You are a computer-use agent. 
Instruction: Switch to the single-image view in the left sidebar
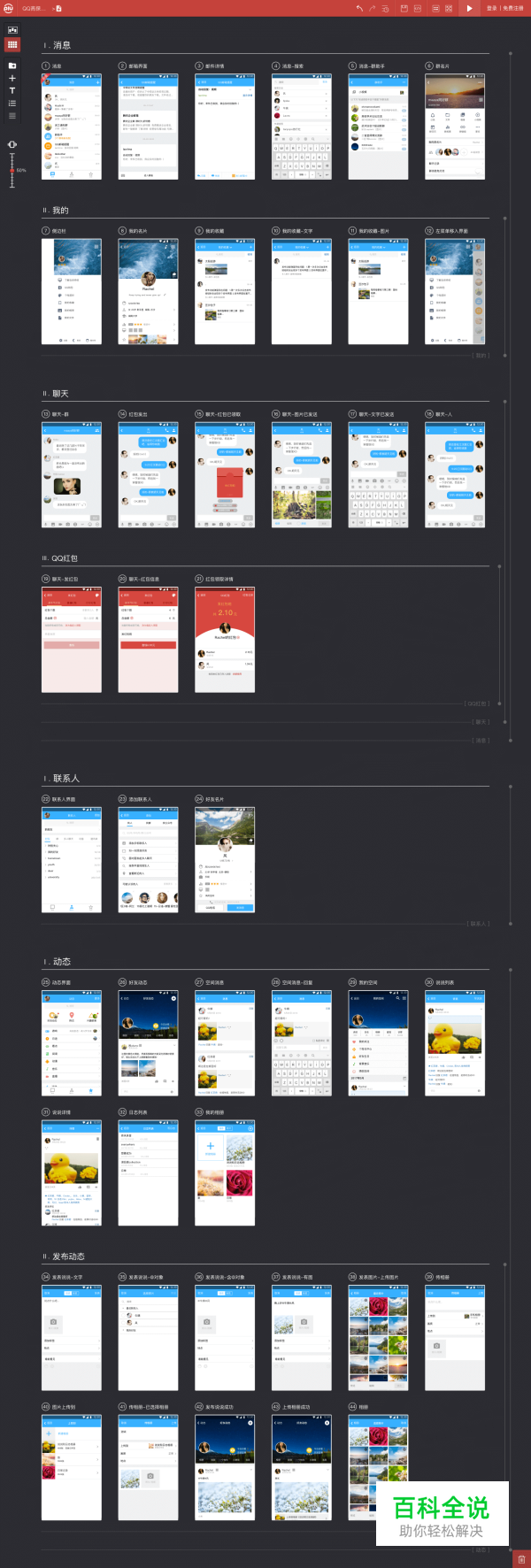[12, 30]
